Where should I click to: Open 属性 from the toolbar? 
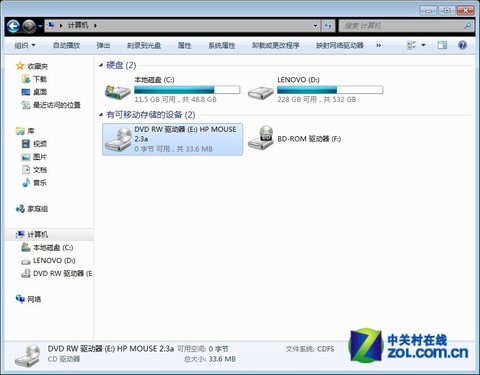click(x=184, y=45)
